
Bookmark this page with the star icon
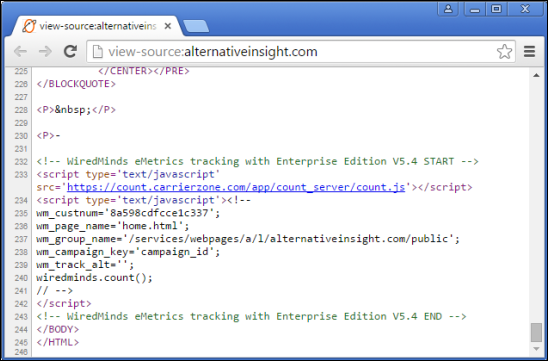point(504,52)
